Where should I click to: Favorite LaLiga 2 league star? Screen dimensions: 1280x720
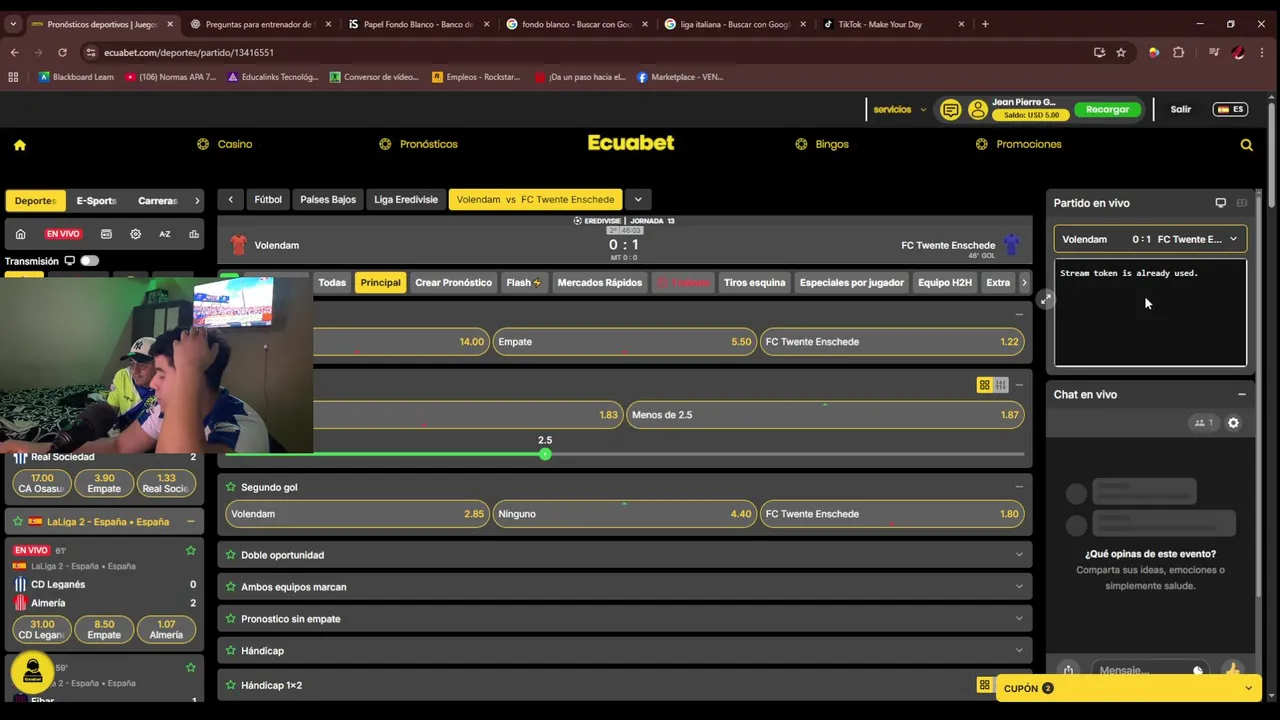[x=17, y=521]
